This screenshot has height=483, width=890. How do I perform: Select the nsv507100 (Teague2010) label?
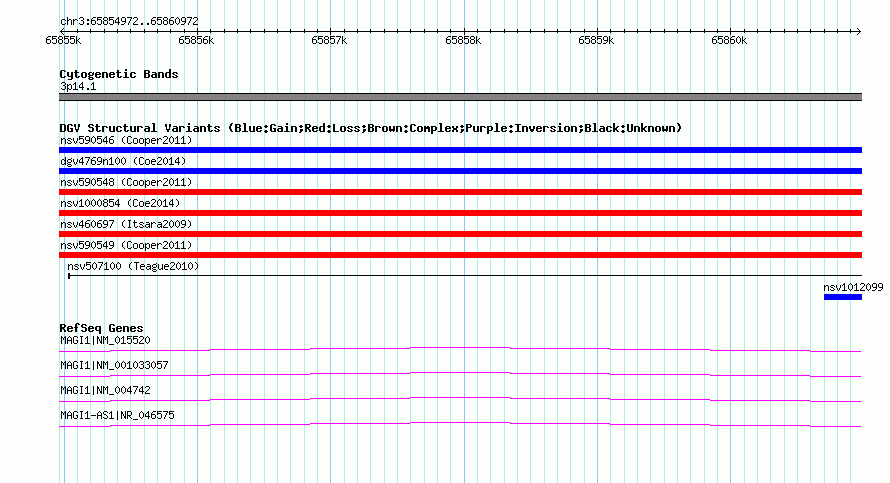pyautogui.click(x=133, y=266)
